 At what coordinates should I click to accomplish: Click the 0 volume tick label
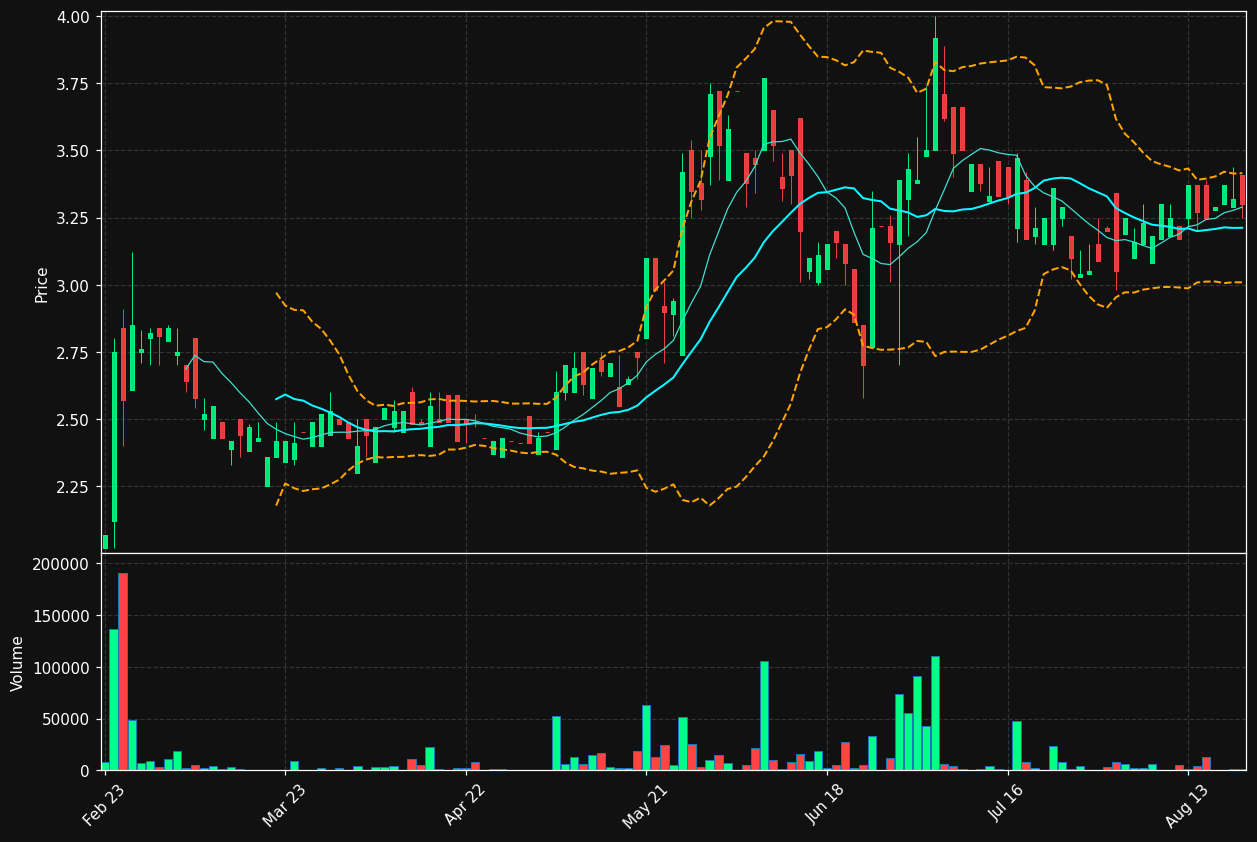pos(87,771)
